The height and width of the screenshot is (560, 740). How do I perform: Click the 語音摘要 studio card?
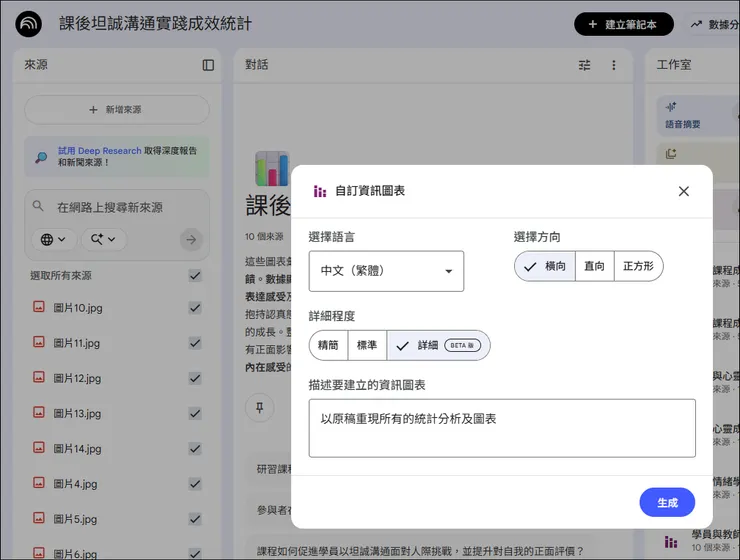coord(698,116)
